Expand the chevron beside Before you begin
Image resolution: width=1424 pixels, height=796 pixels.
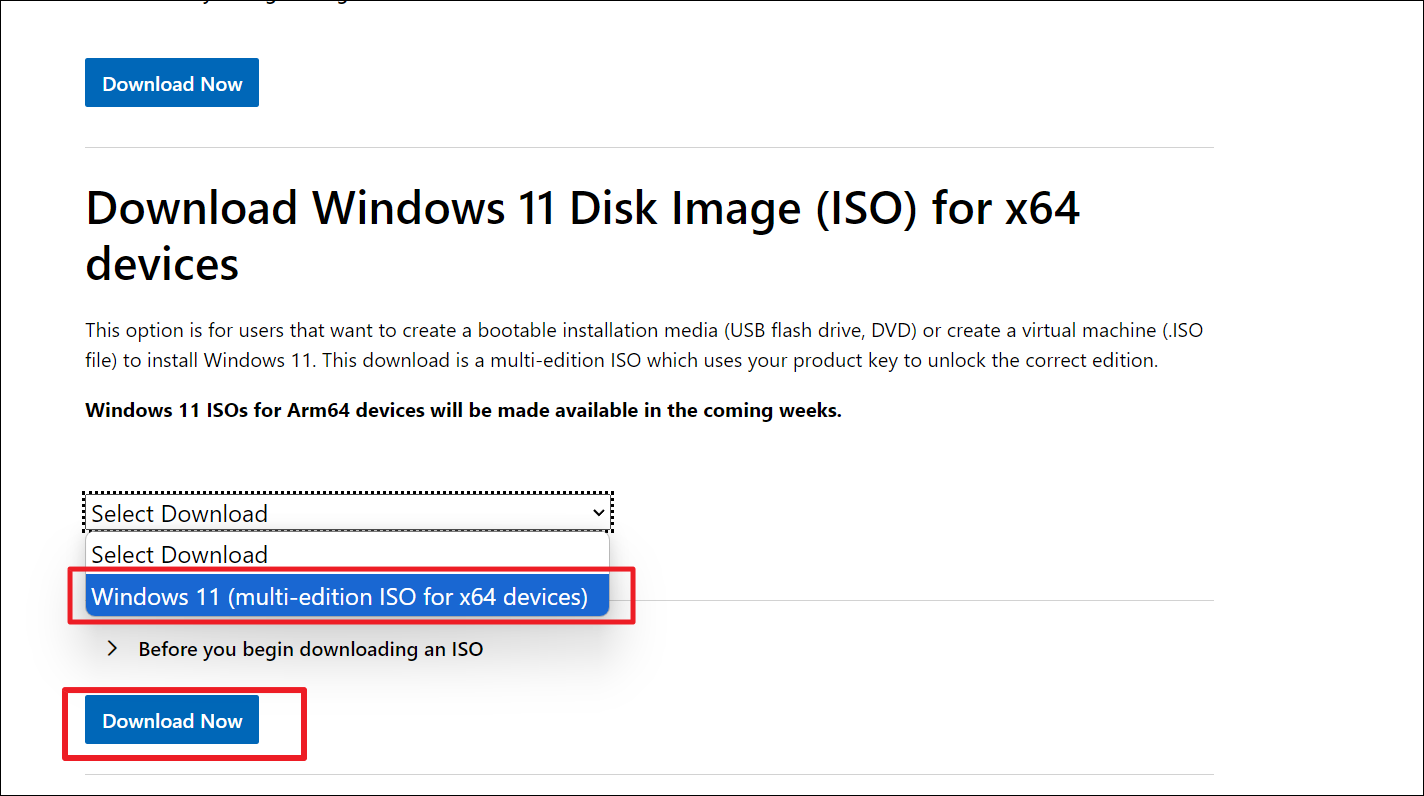pyautogui.click(x=113, y=649)
